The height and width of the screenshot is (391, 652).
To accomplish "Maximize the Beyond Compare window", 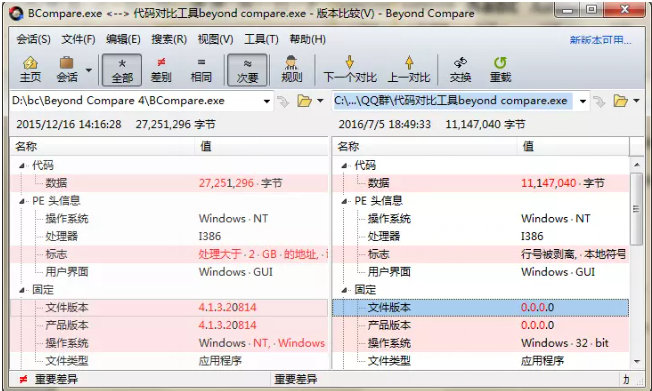I will 592,9.
